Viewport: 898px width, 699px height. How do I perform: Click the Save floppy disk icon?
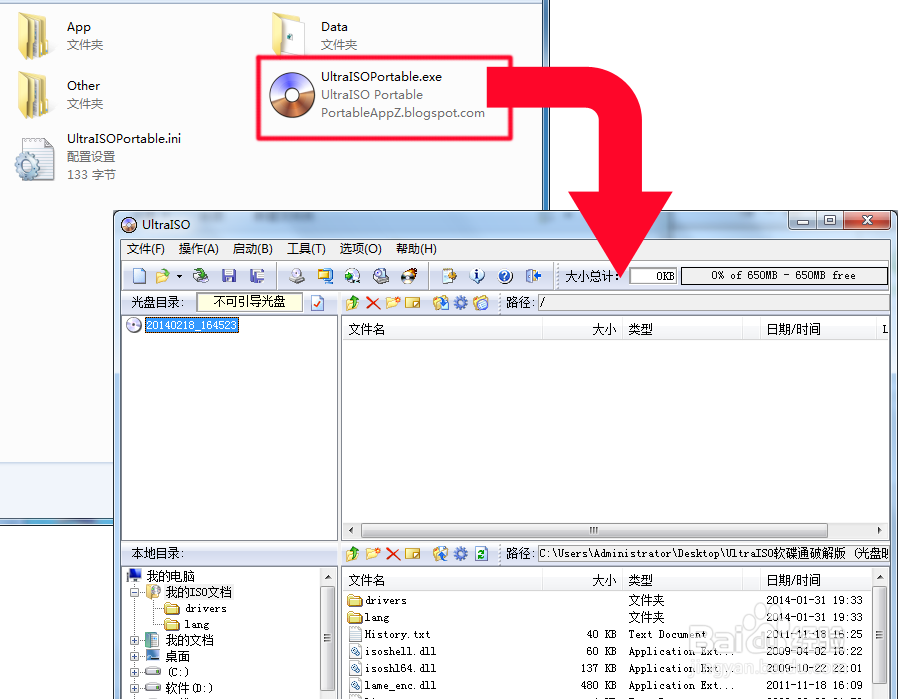(229, 276)
